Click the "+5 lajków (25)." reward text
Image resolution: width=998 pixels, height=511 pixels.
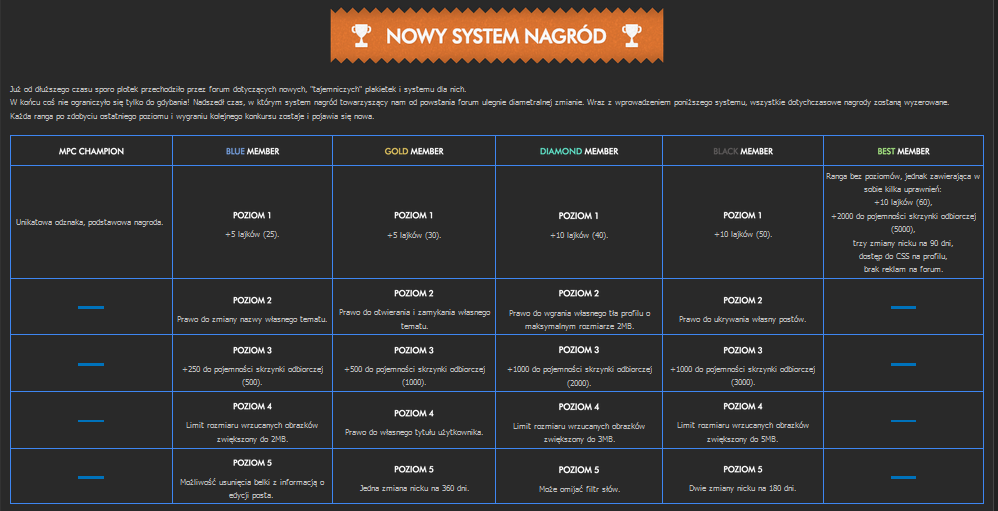pyautogui.click(x=252, y=234)
